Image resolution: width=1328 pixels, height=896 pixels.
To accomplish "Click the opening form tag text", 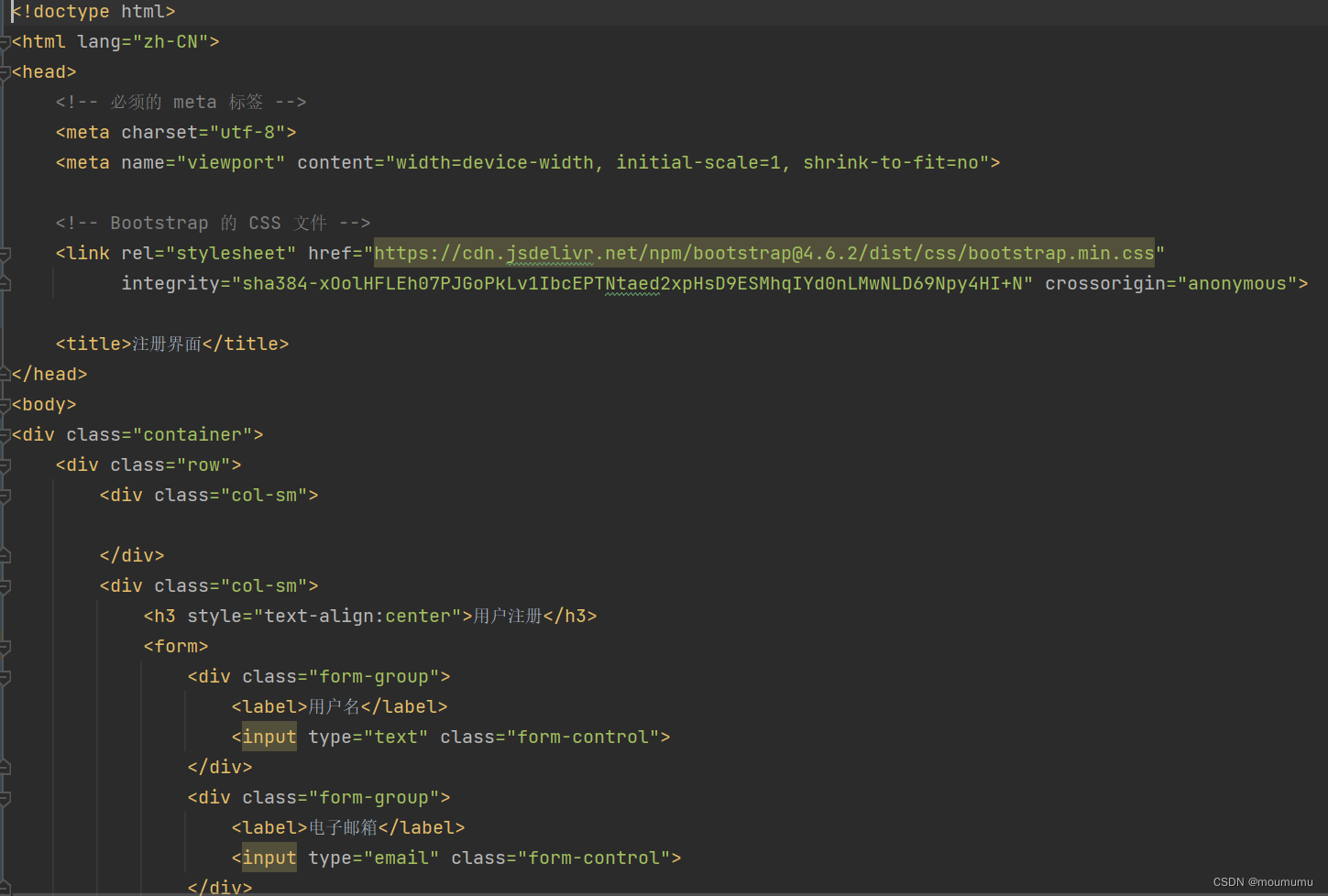I will tap(176, 647).
